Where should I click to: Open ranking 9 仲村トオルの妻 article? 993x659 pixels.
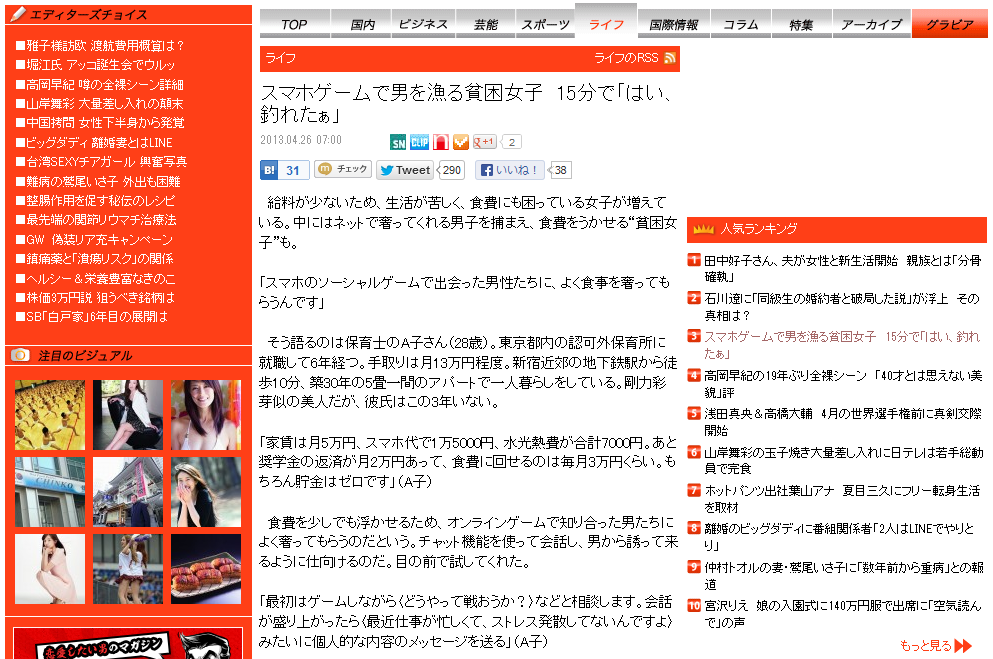click(844, 575)
